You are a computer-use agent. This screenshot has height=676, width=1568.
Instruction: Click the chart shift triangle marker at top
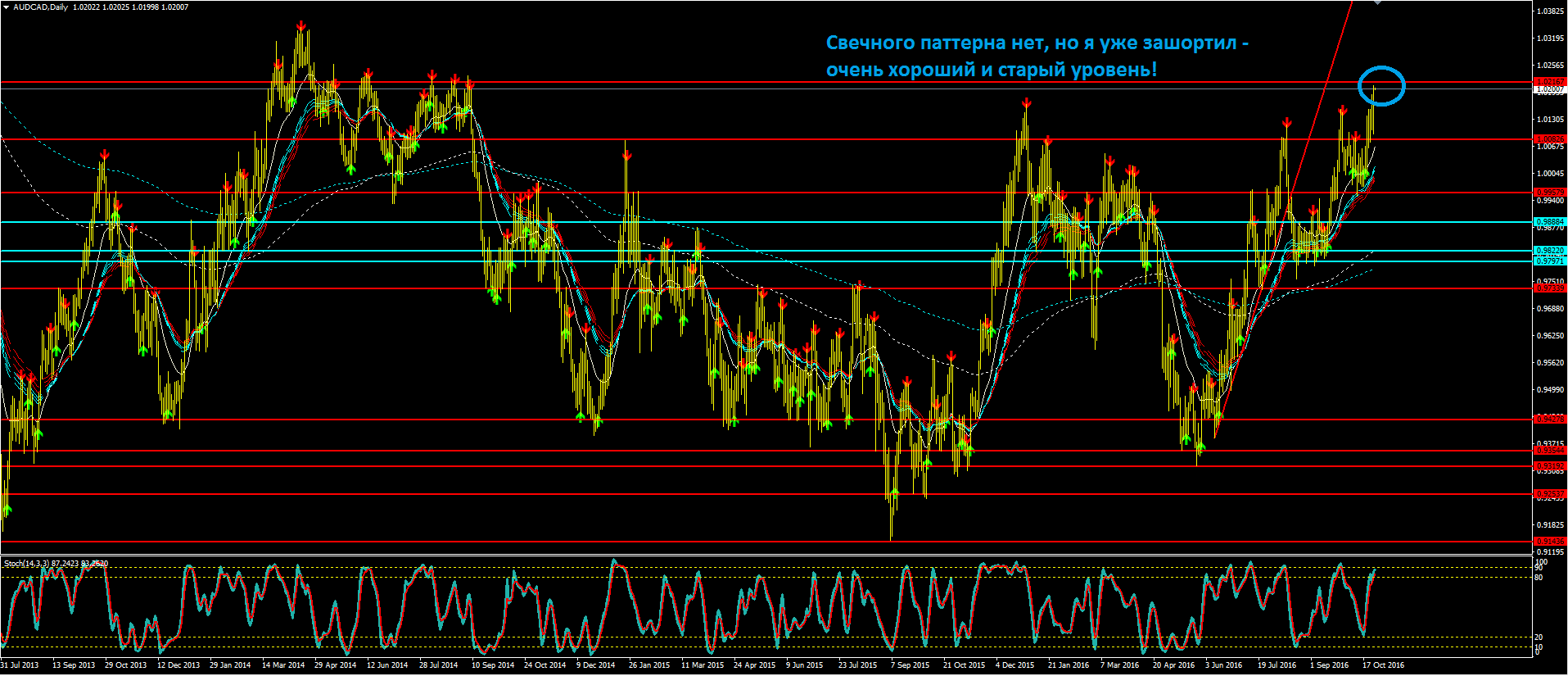pyautogui.click(x=1378, y=2)
